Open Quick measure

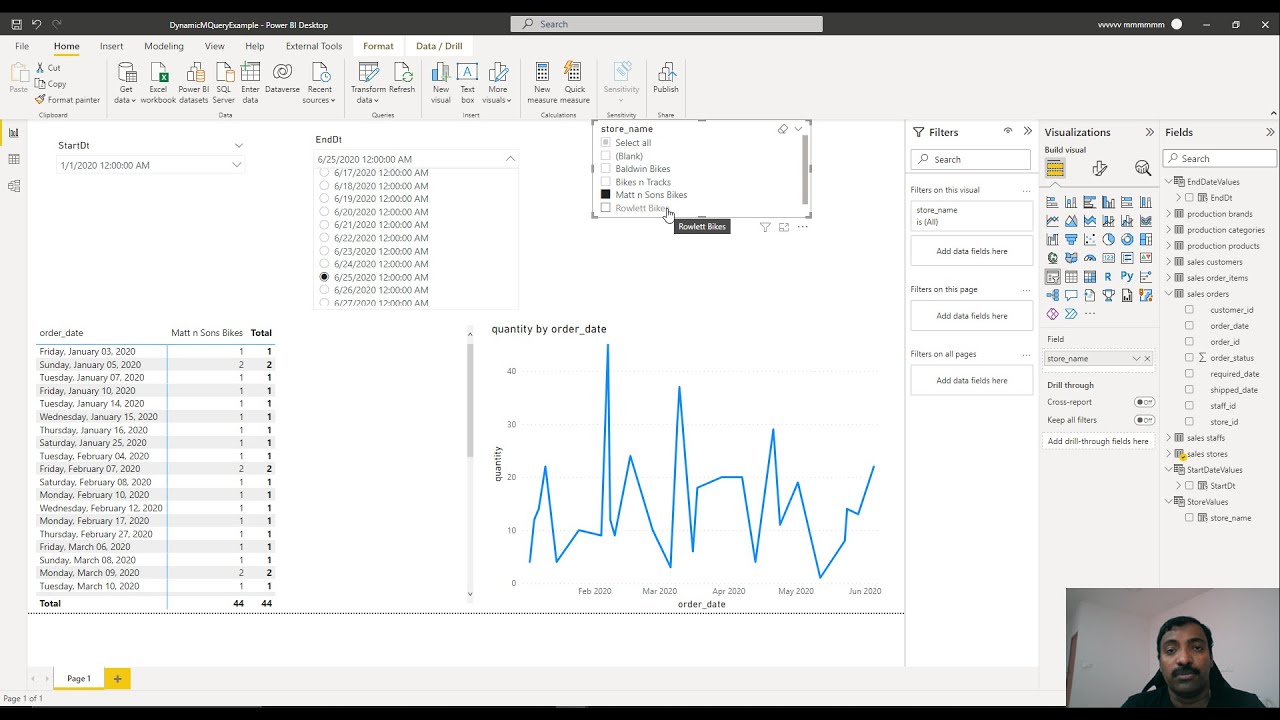pos(574,83)
